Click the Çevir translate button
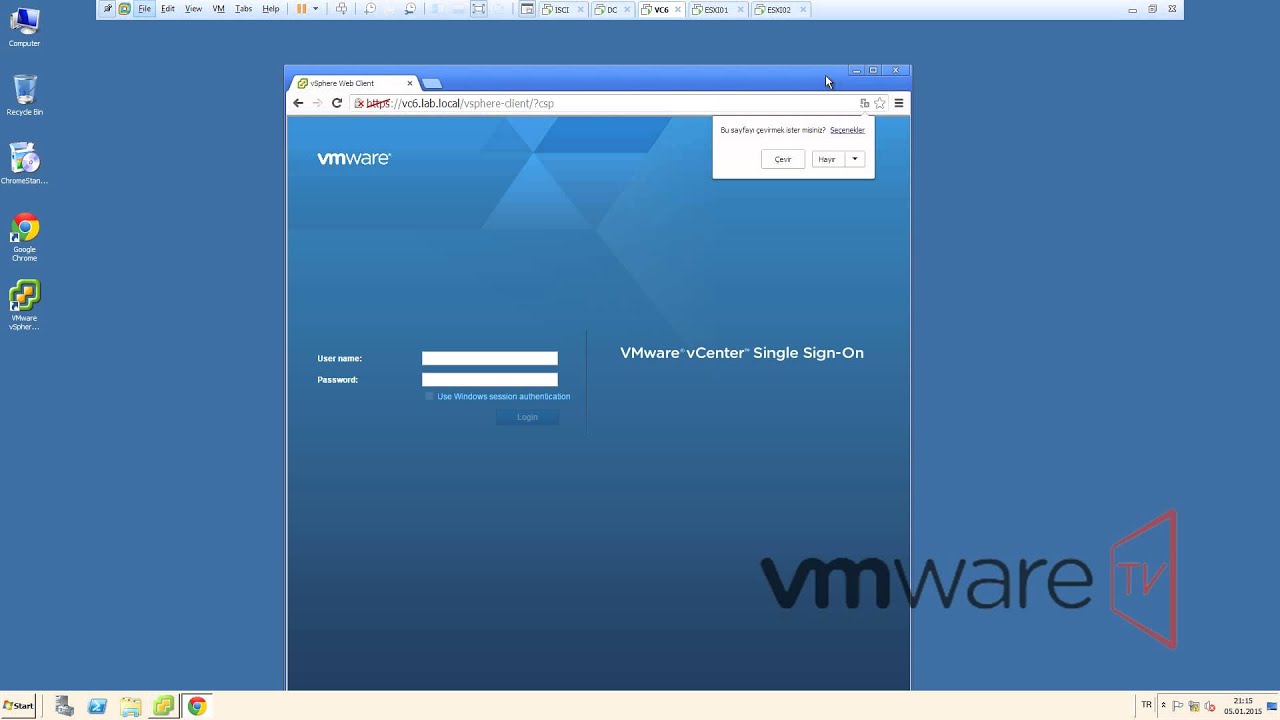The width and height of the screenshot is (1280, 720). [x=783, y=159]
